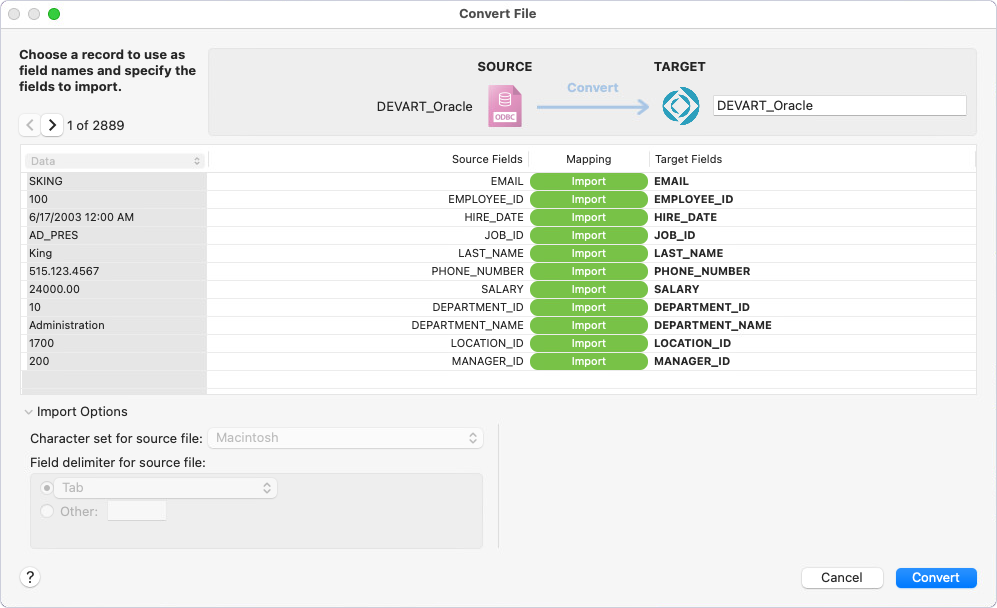Toggle the Import mapping for SALARY
Image resolution: width=997 pixels, height=608 pixels.
pos(588,289)
